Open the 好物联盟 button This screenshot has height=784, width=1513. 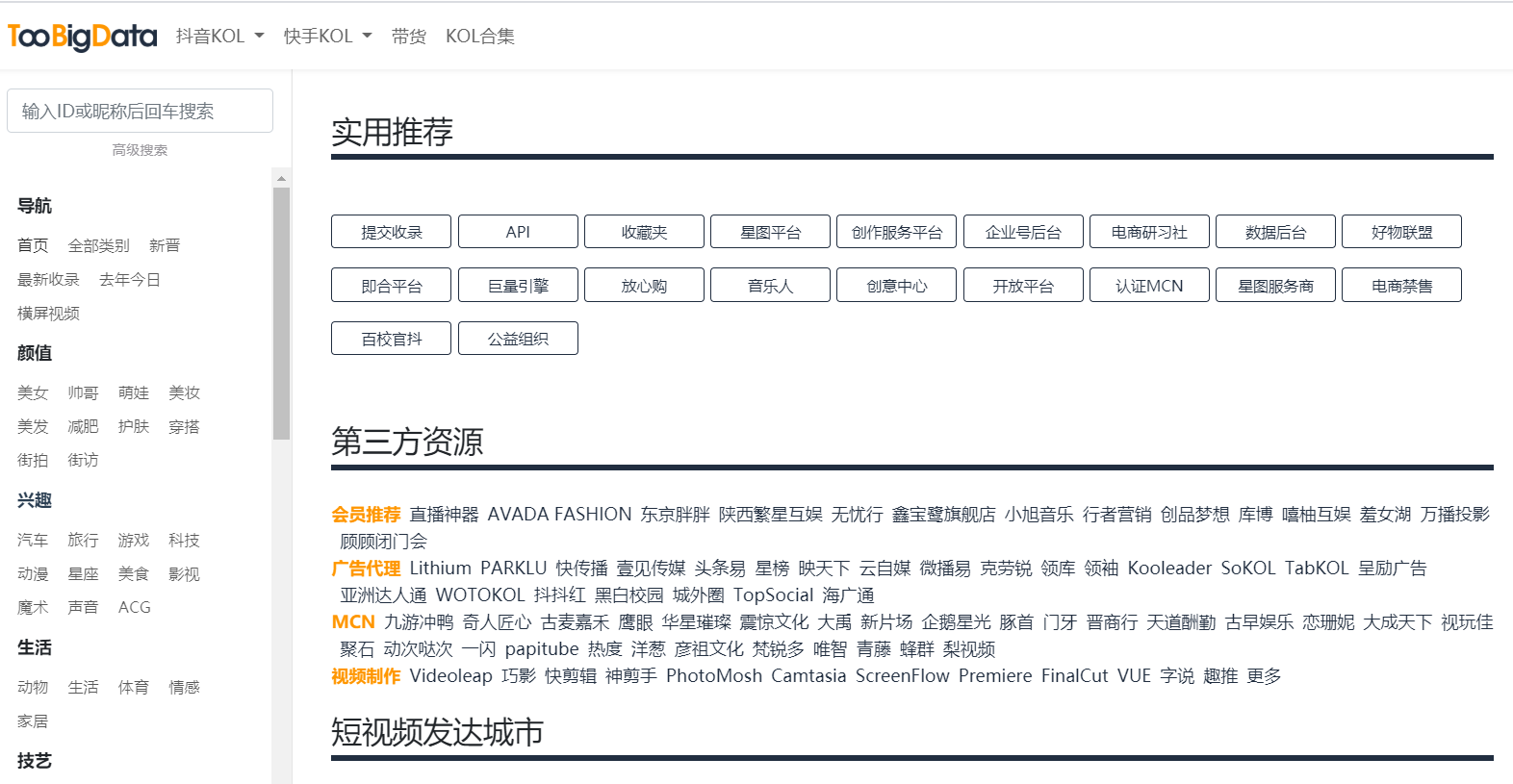click(x=1401, y=232)
